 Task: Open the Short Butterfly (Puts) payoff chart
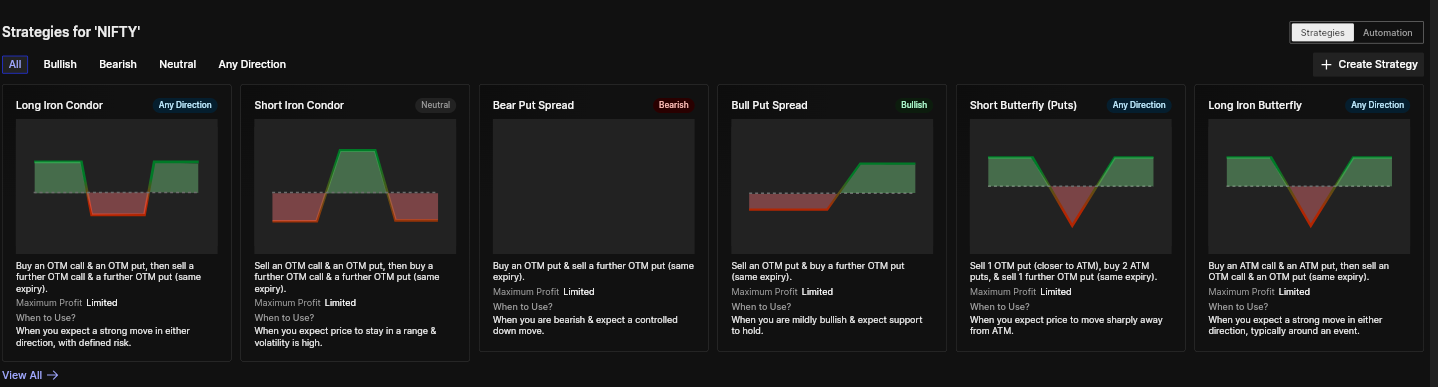[x=1071, y=186]
